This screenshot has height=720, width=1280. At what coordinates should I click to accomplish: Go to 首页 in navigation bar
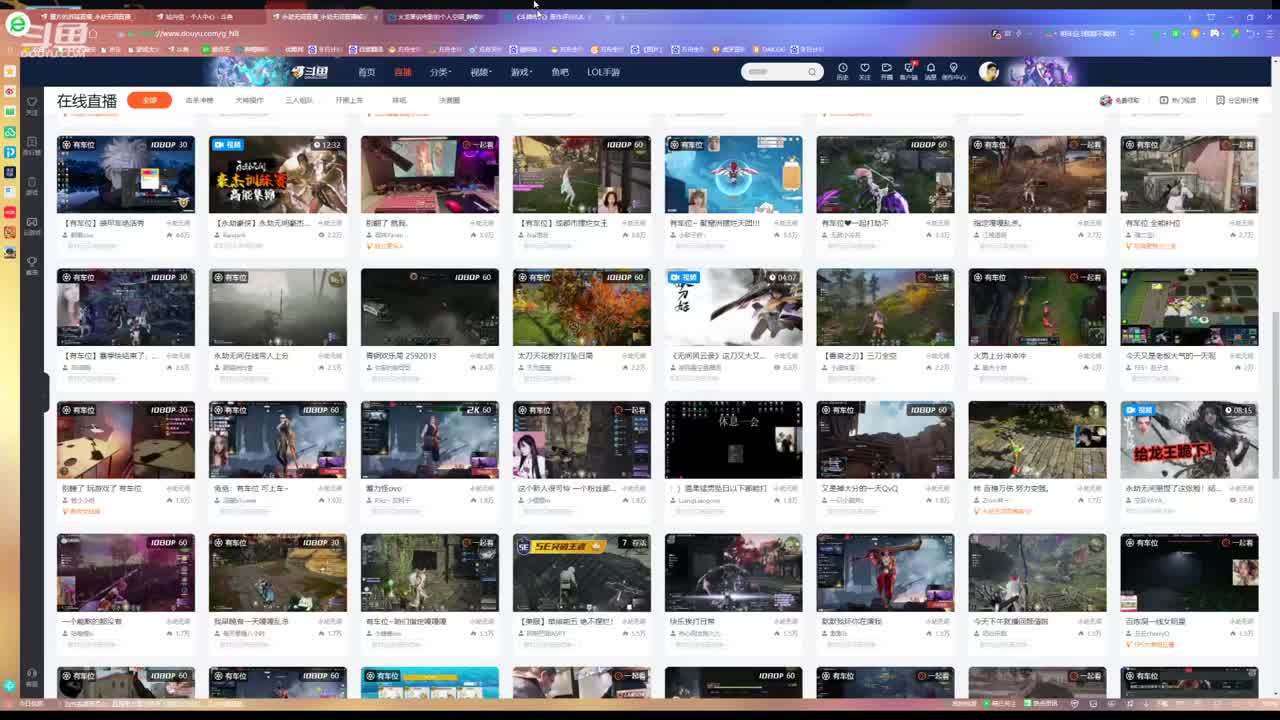click(367, 72)
